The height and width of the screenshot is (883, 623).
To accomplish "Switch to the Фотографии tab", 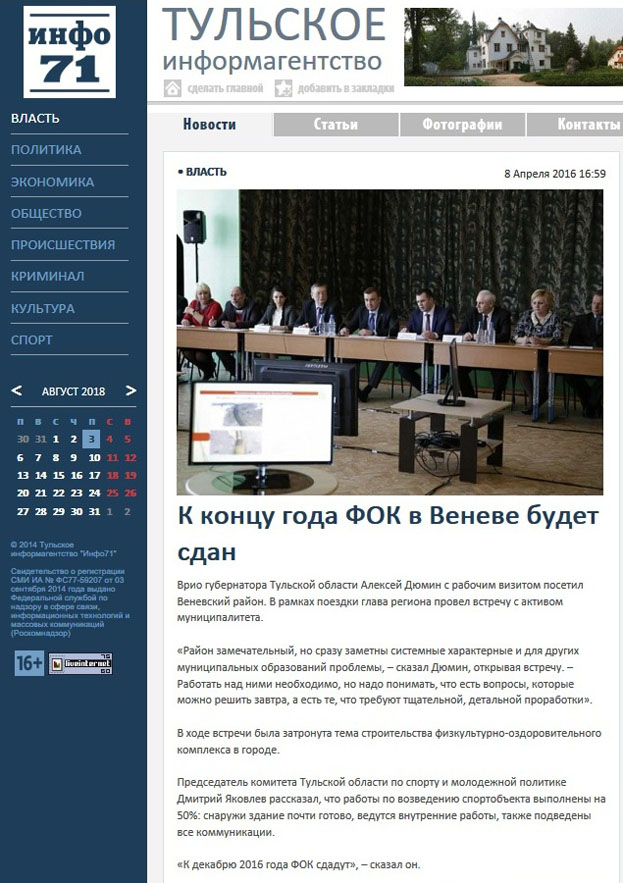I will tap(461, 125).
